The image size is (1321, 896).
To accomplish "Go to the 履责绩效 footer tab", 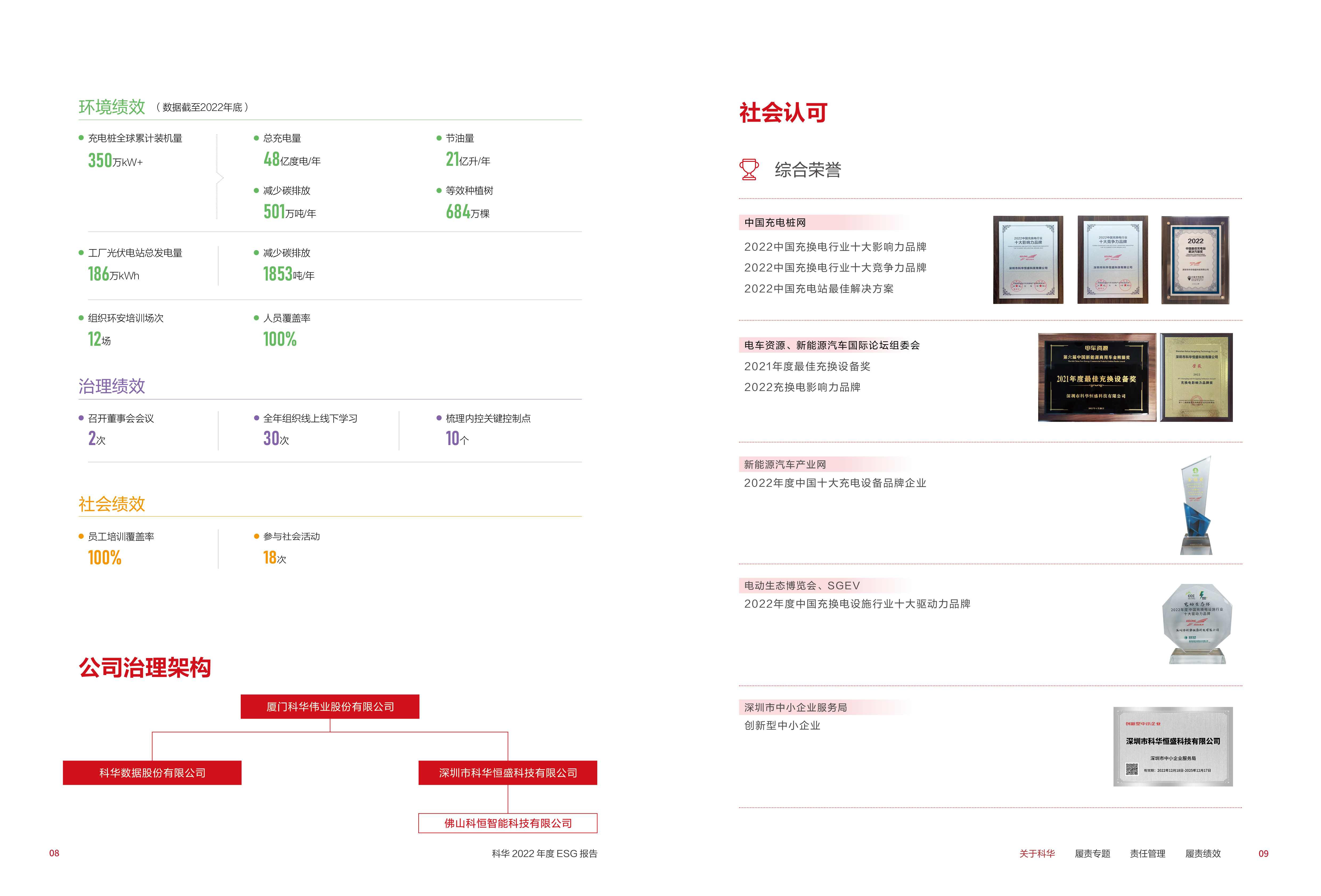I will pyautogui.click(x=1203, y=853).
